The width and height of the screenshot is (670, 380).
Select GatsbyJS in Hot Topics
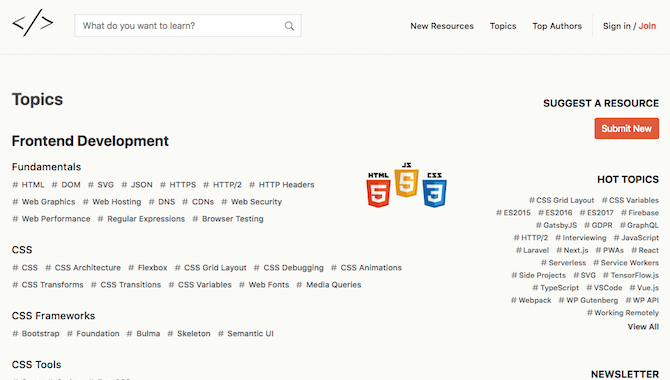pyautogui.click(x=556, y=225)
